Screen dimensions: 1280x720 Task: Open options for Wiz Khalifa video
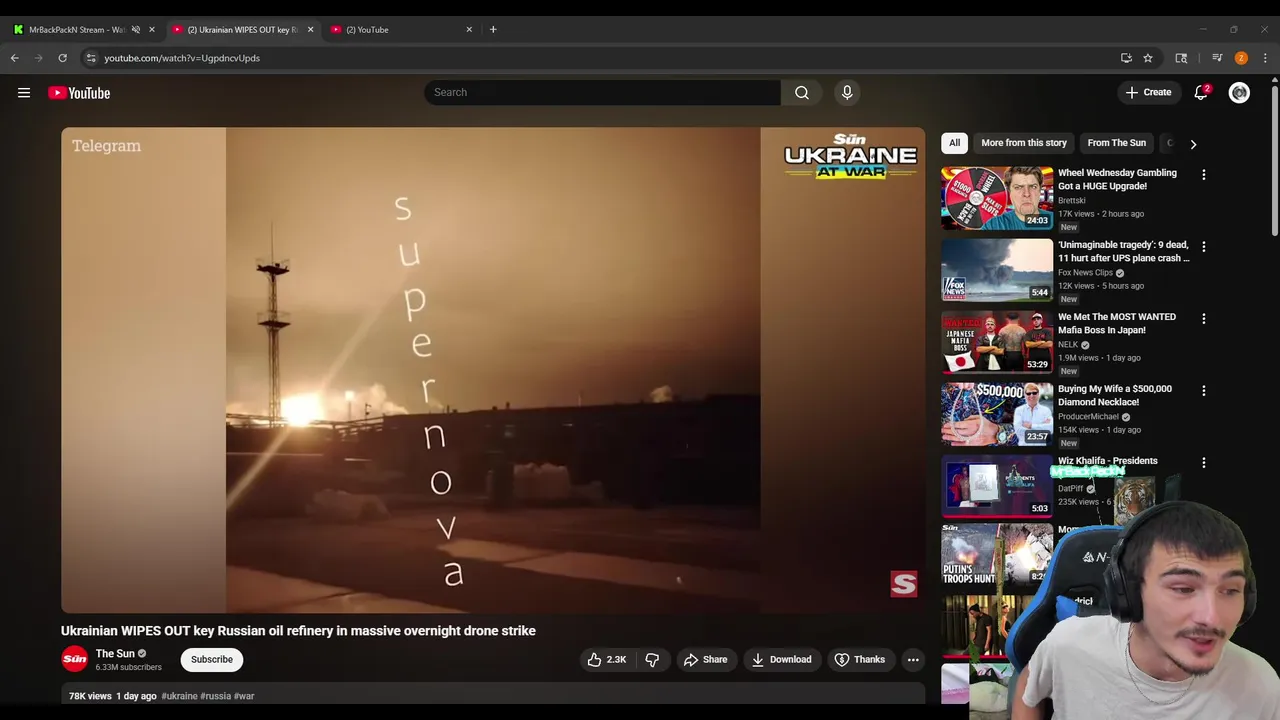(x=1204, y=462)
